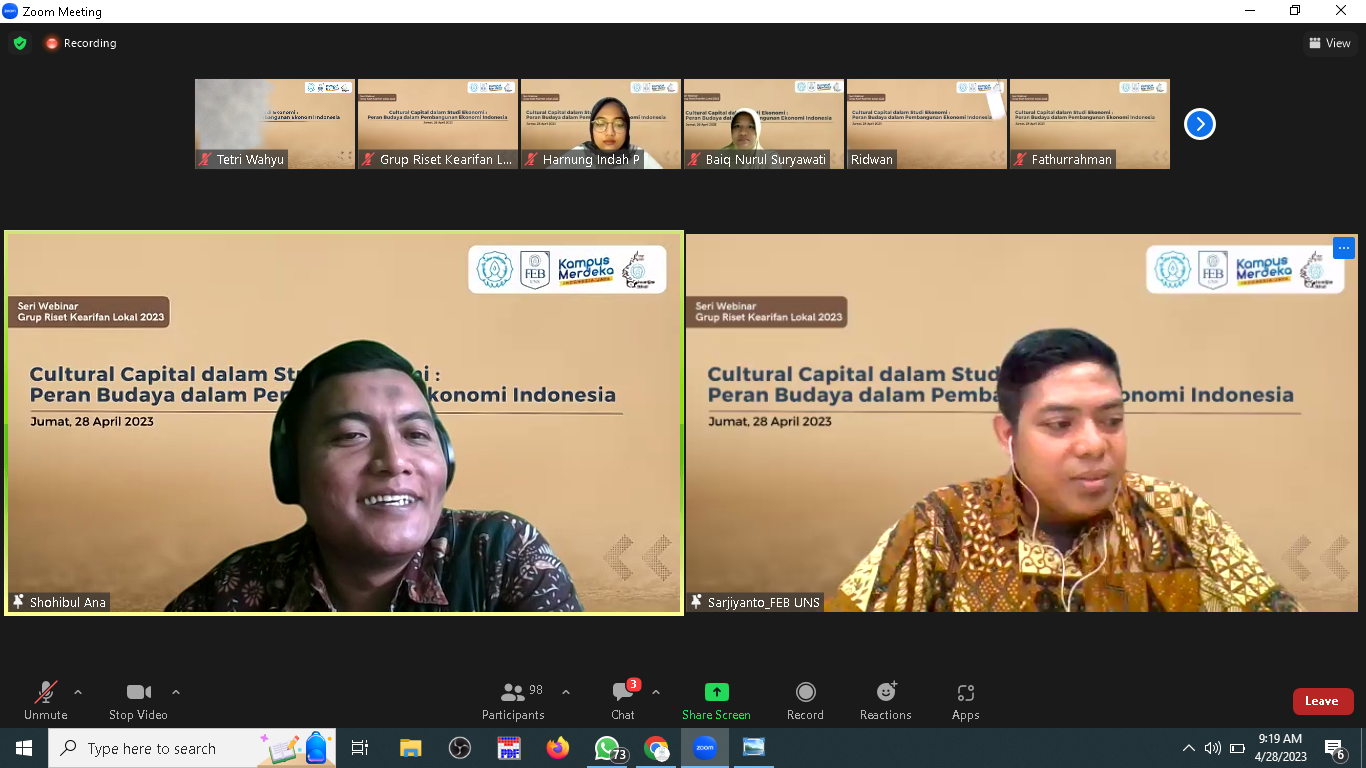Click the Zoom taskbar icon

tap(705, 748)
